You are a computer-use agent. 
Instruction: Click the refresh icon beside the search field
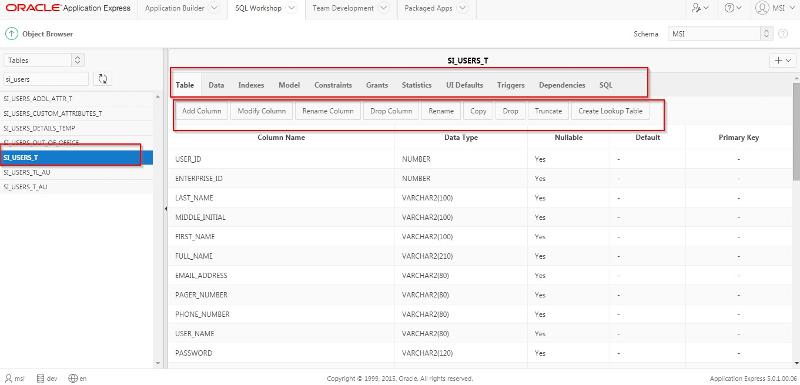point(103,79)
